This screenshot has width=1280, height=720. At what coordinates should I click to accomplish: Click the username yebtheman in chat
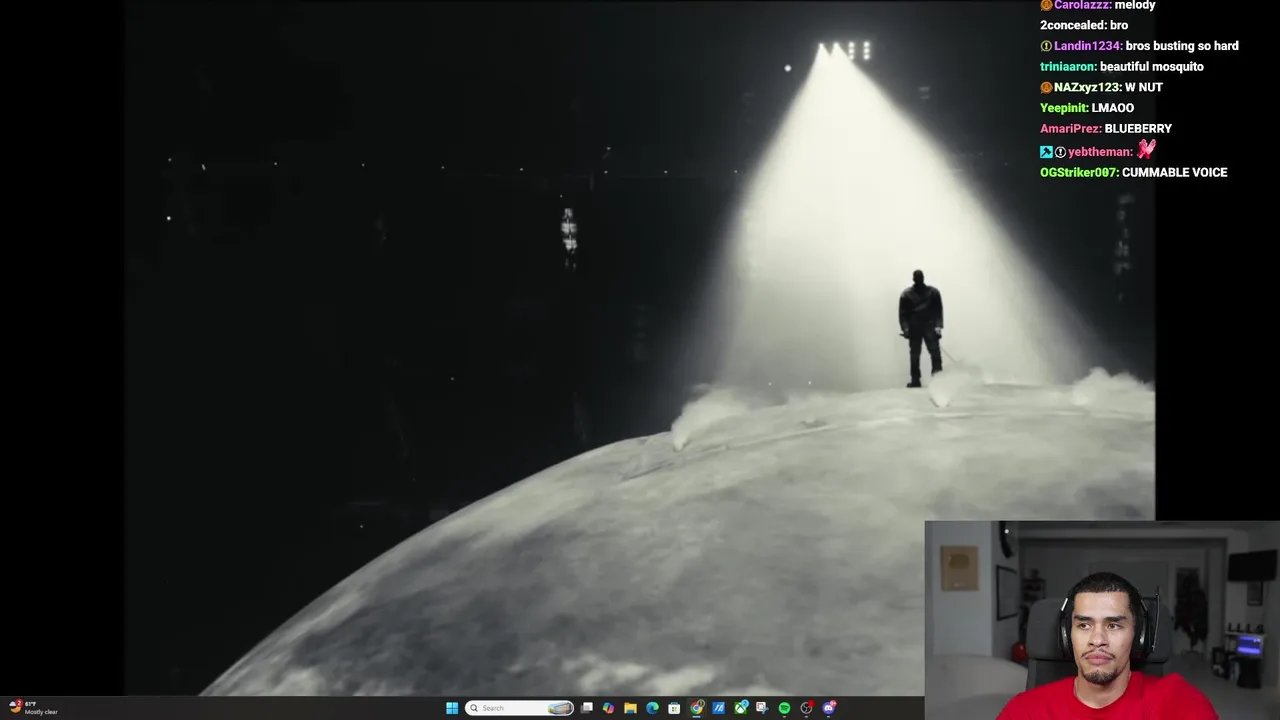click(x=1099, y=152)
